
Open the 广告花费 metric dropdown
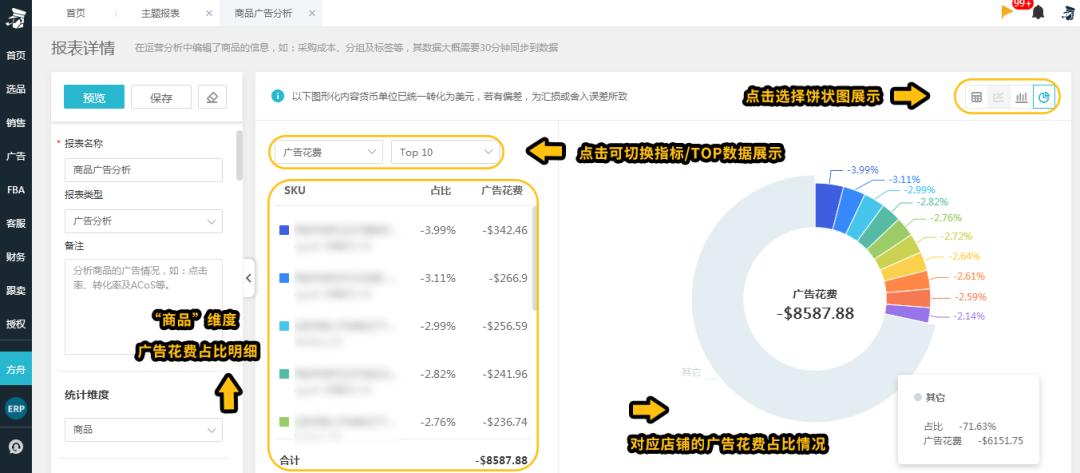(x=328, y=152)
